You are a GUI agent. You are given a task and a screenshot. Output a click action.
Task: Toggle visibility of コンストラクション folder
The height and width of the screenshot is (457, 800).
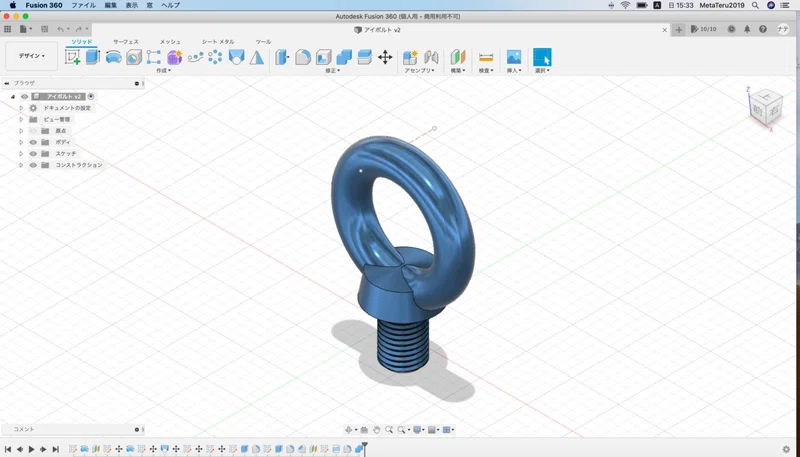click(33, 165)
